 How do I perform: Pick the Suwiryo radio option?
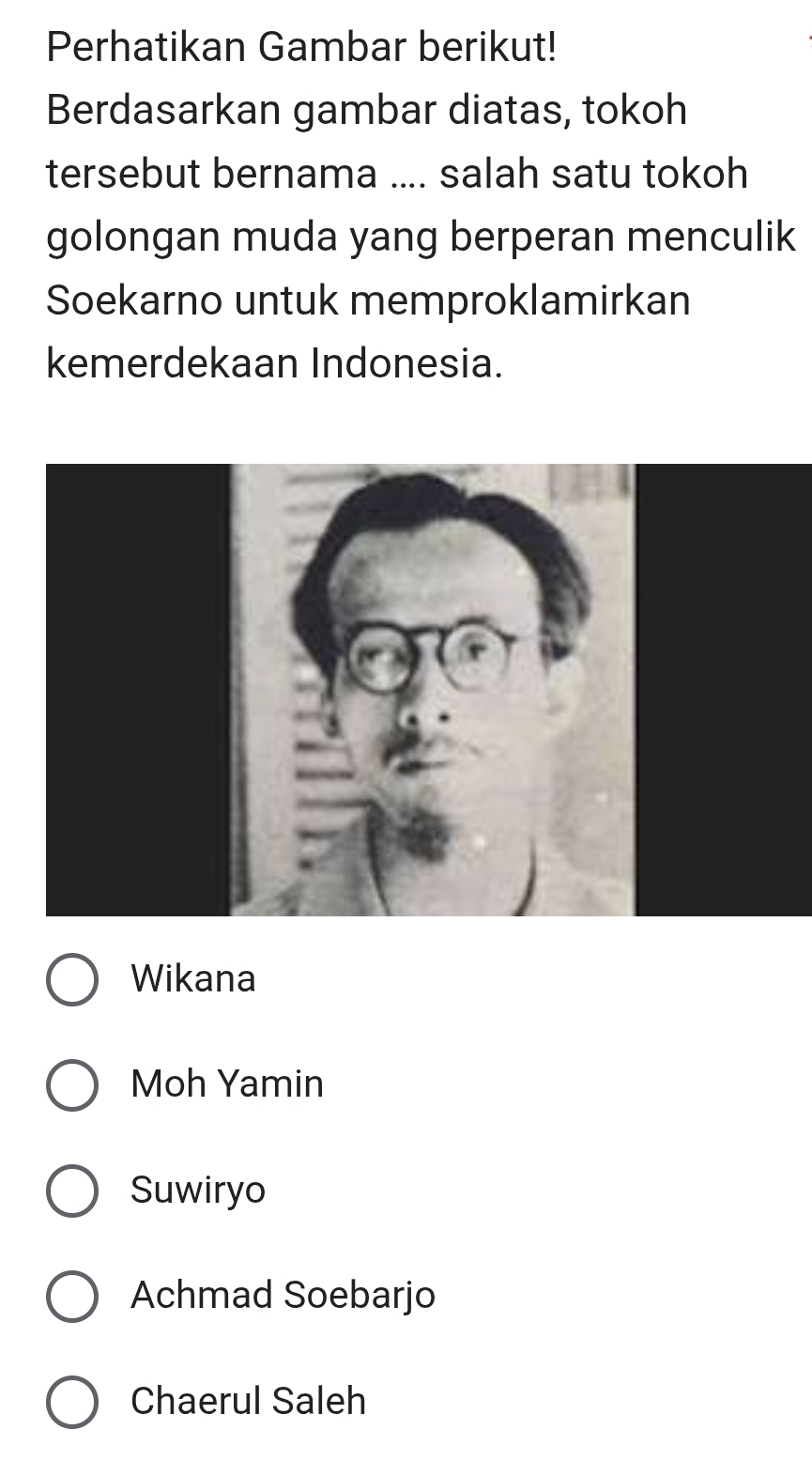(71, 1191)
